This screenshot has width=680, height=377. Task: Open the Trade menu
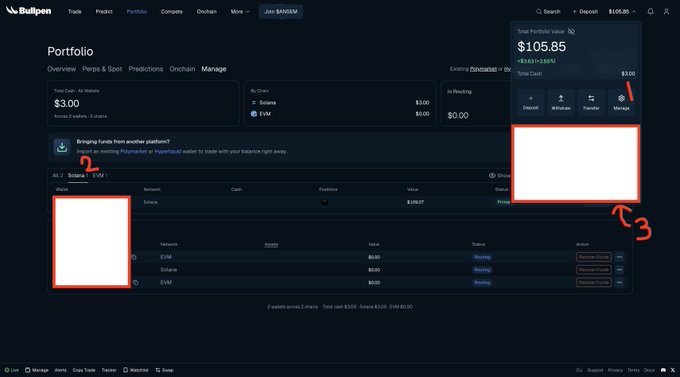coord(75,12)
